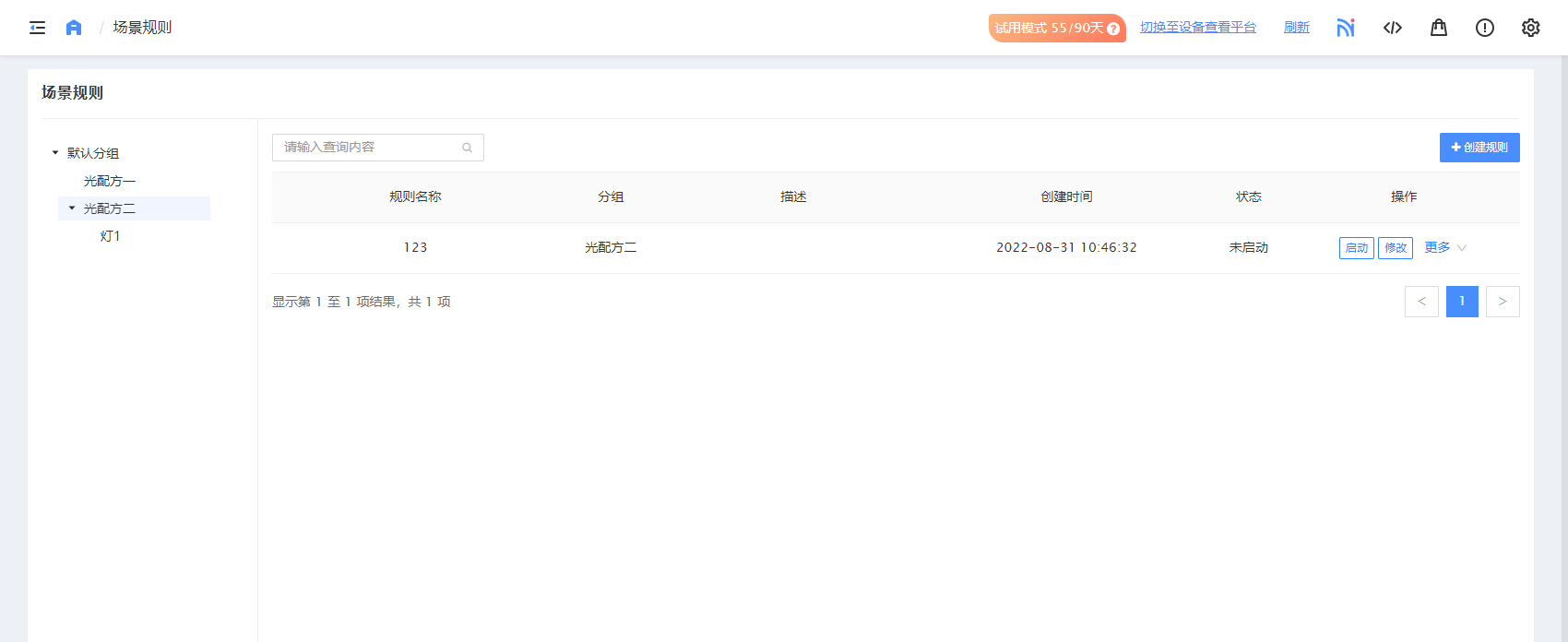
Task: Open 切换至设备查看平台 link
Action: (1197, 28)
